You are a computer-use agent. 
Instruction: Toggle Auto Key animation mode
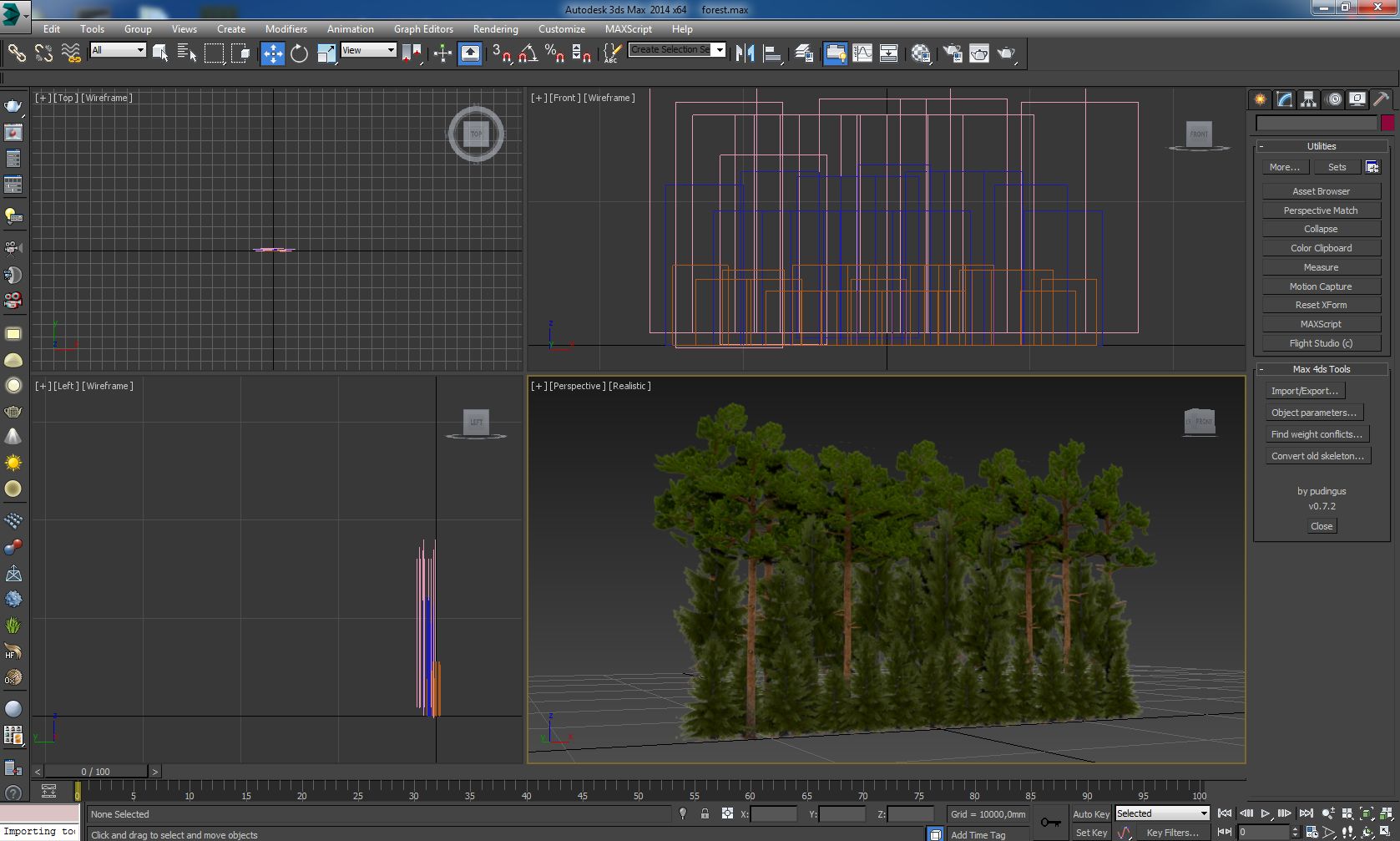(x=1090, y=814)
